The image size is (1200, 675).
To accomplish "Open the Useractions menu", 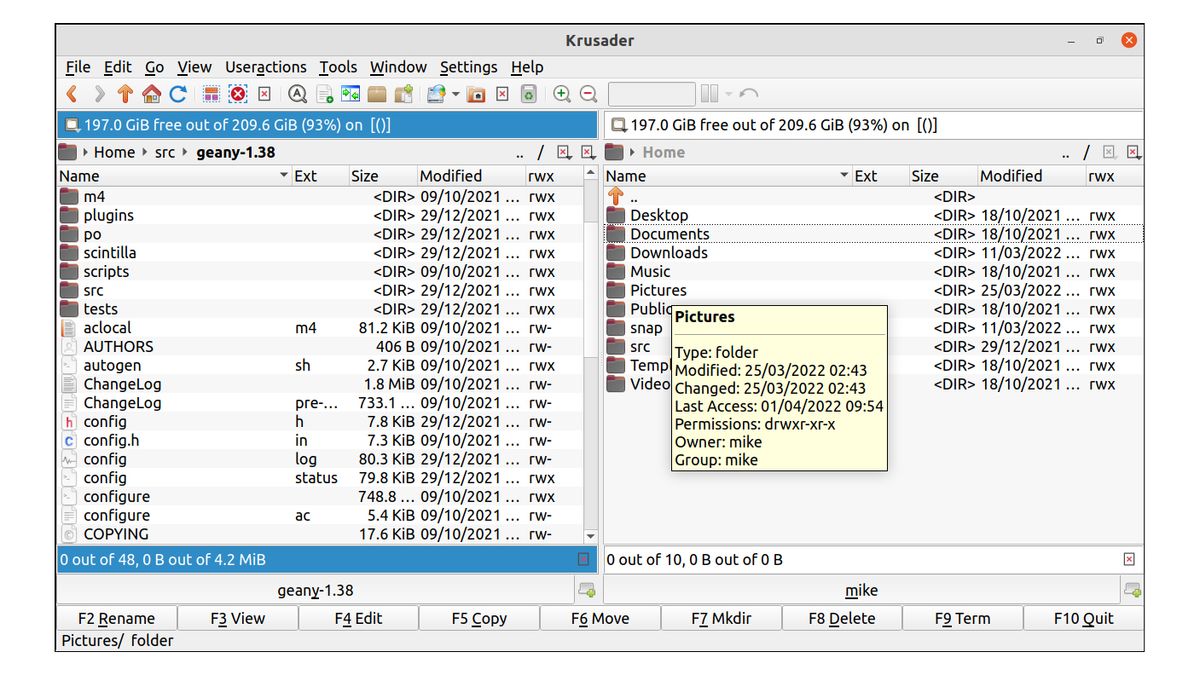I will 265,67.
